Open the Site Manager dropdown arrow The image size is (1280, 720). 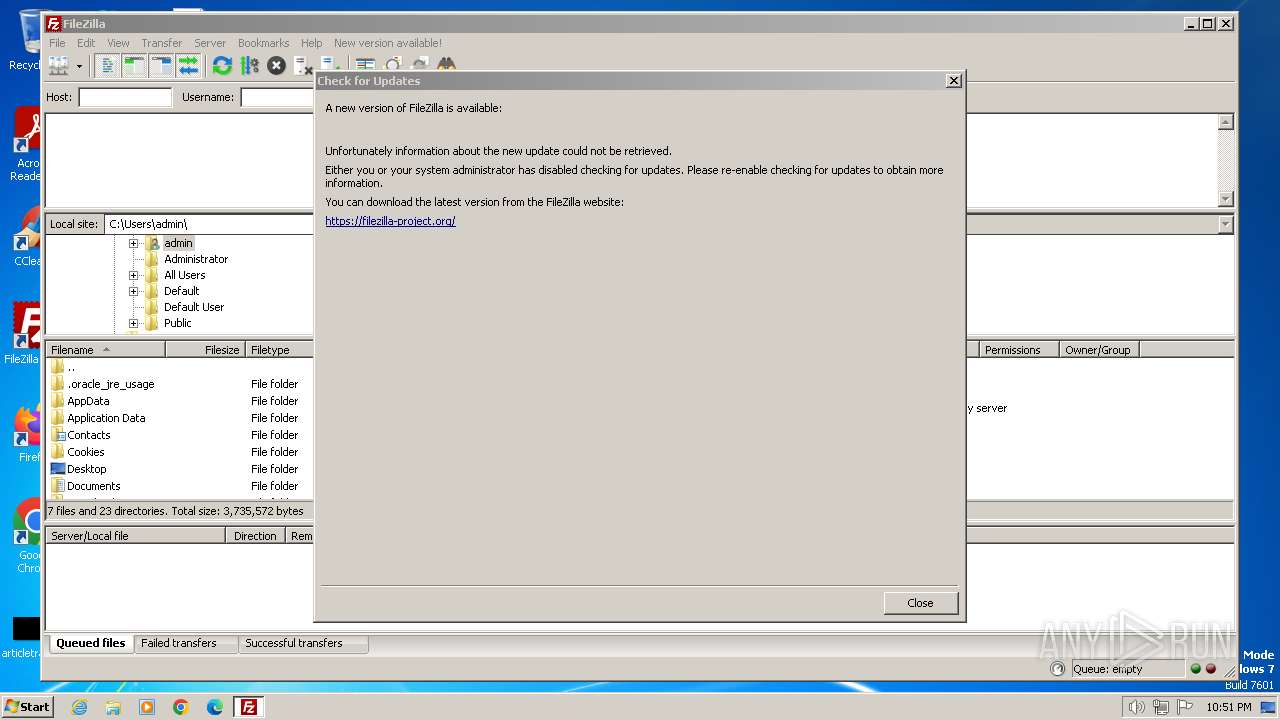click(79, 66)
